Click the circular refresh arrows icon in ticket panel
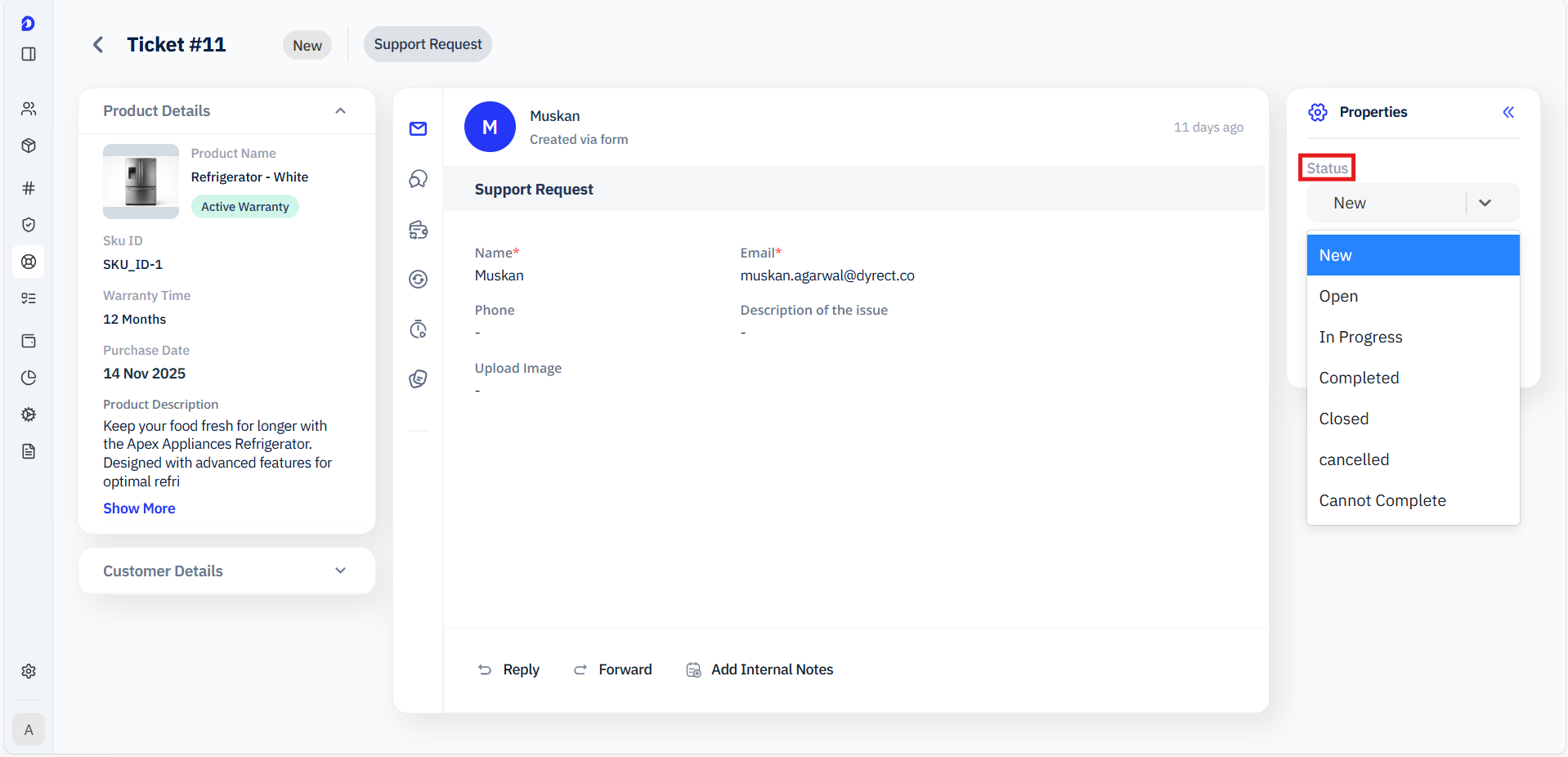 pyautogui.click(x=419, y=280)
